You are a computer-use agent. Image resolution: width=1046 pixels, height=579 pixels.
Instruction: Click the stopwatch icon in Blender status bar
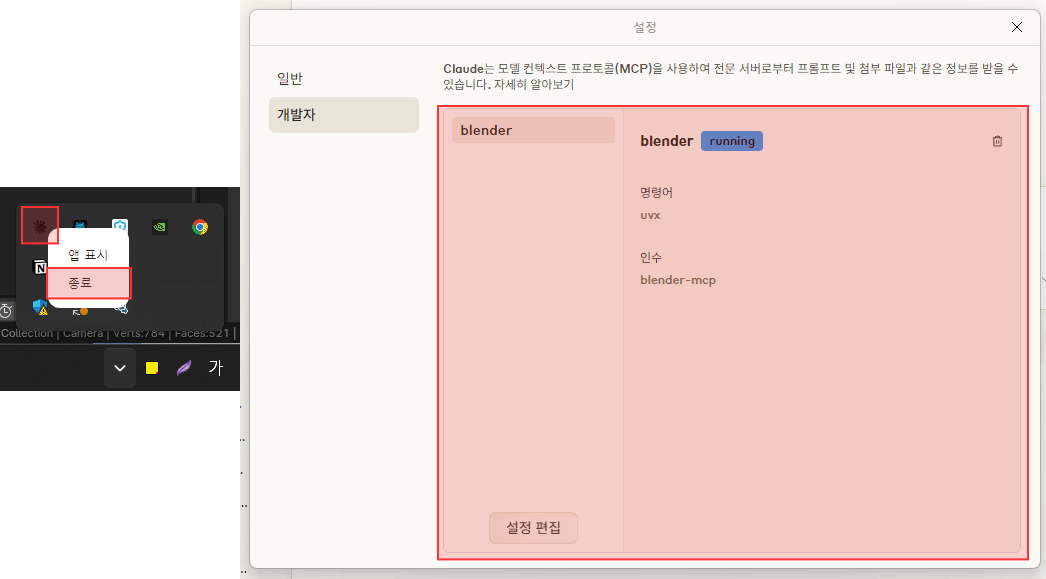pos(6,311)
